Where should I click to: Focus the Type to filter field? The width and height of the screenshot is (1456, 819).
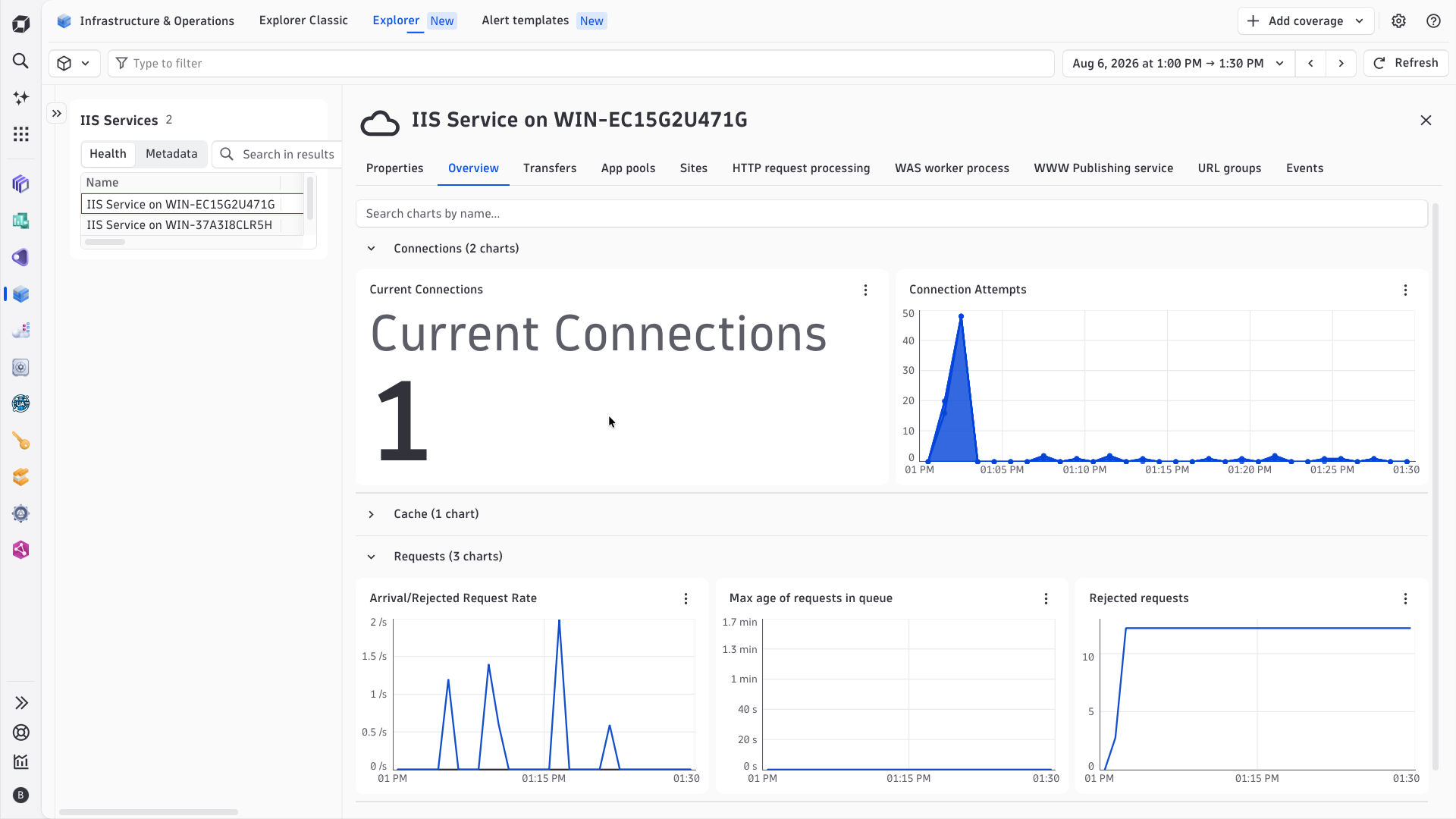point(581,64)
